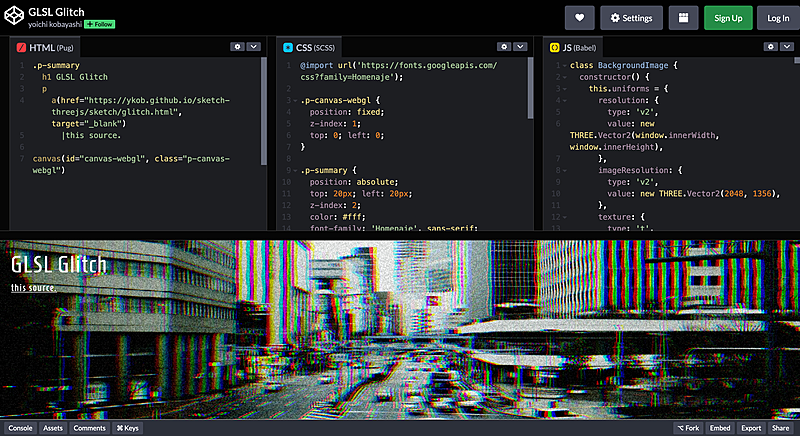Click the Fork button in footer

pos(687,428)
